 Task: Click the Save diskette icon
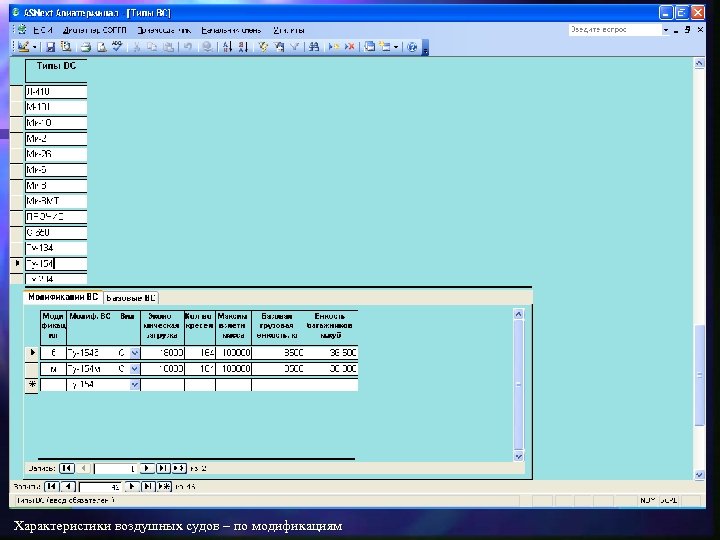point(51,47)
